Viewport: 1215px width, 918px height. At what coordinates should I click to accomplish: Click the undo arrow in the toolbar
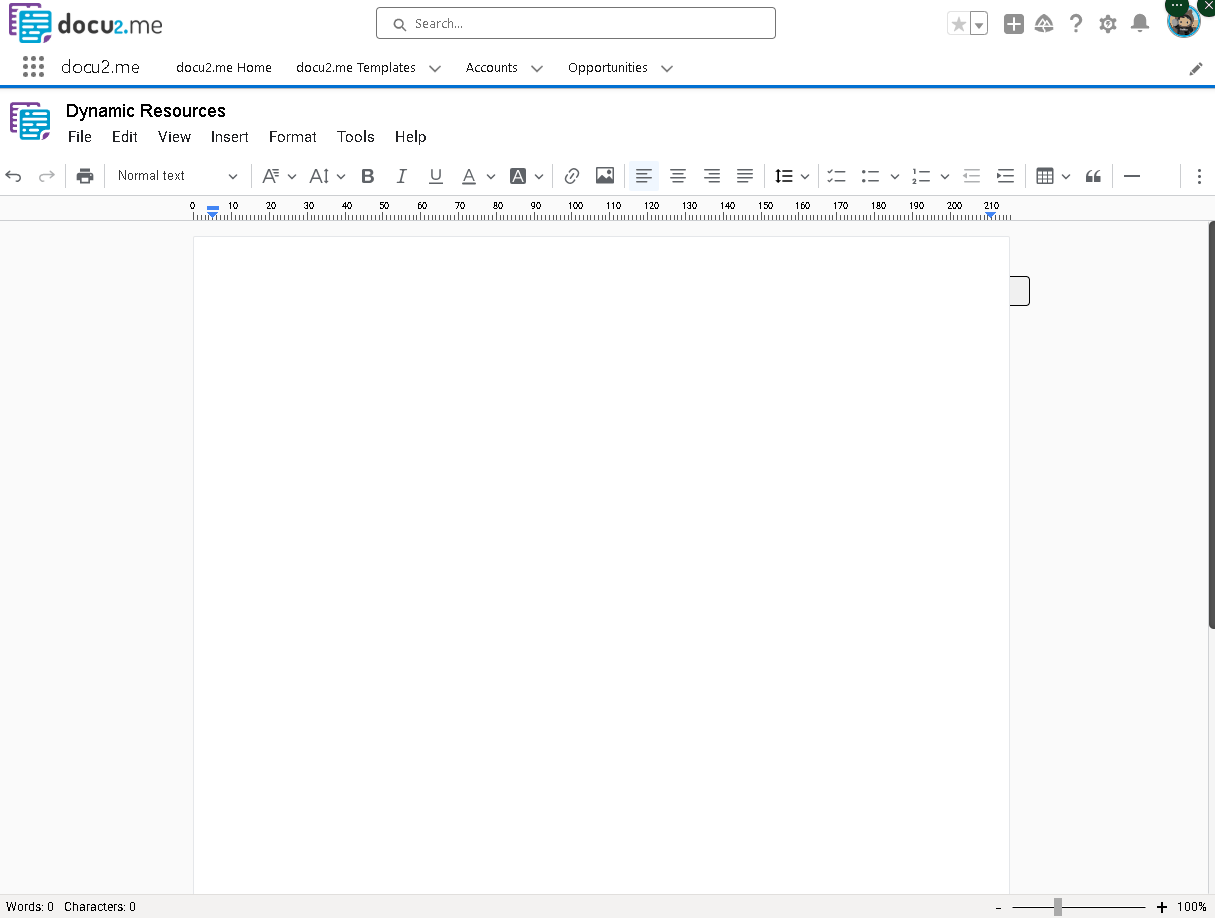14,176
